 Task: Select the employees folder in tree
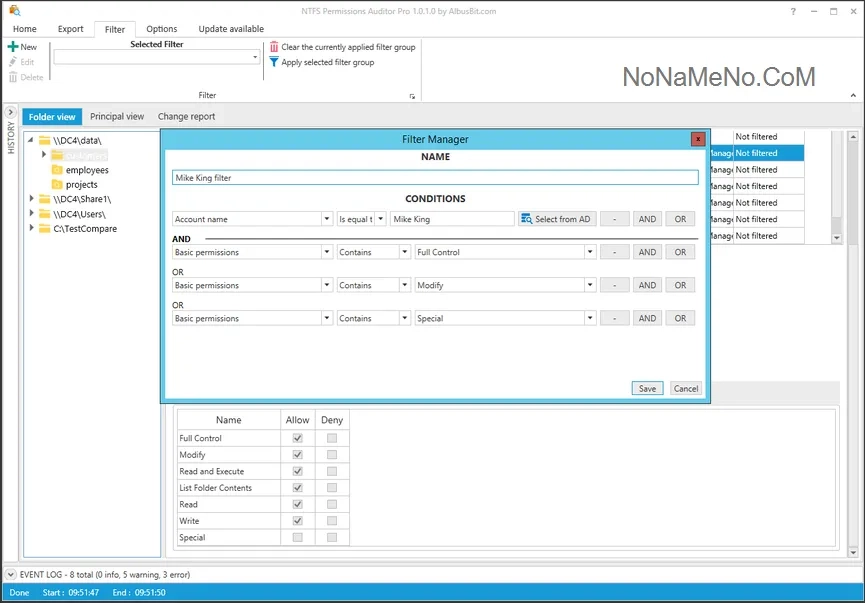point(86,170)
